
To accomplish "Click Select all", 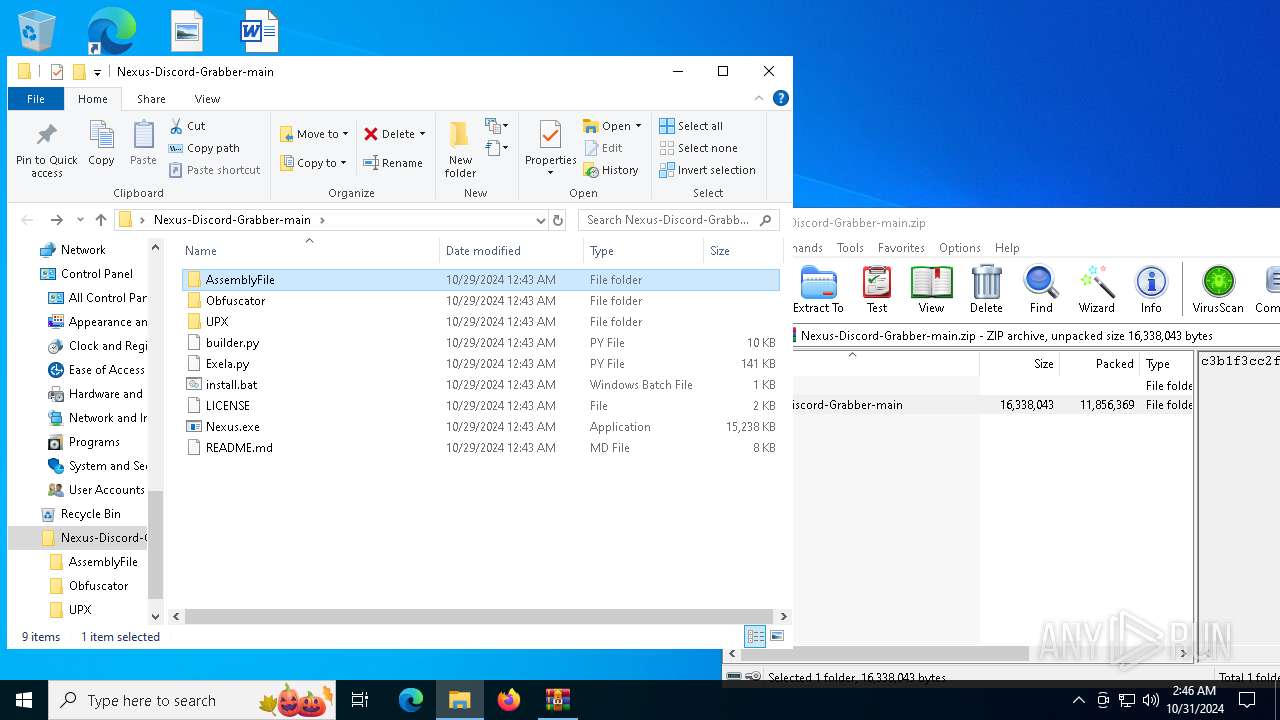I will (x=691, y=126).
